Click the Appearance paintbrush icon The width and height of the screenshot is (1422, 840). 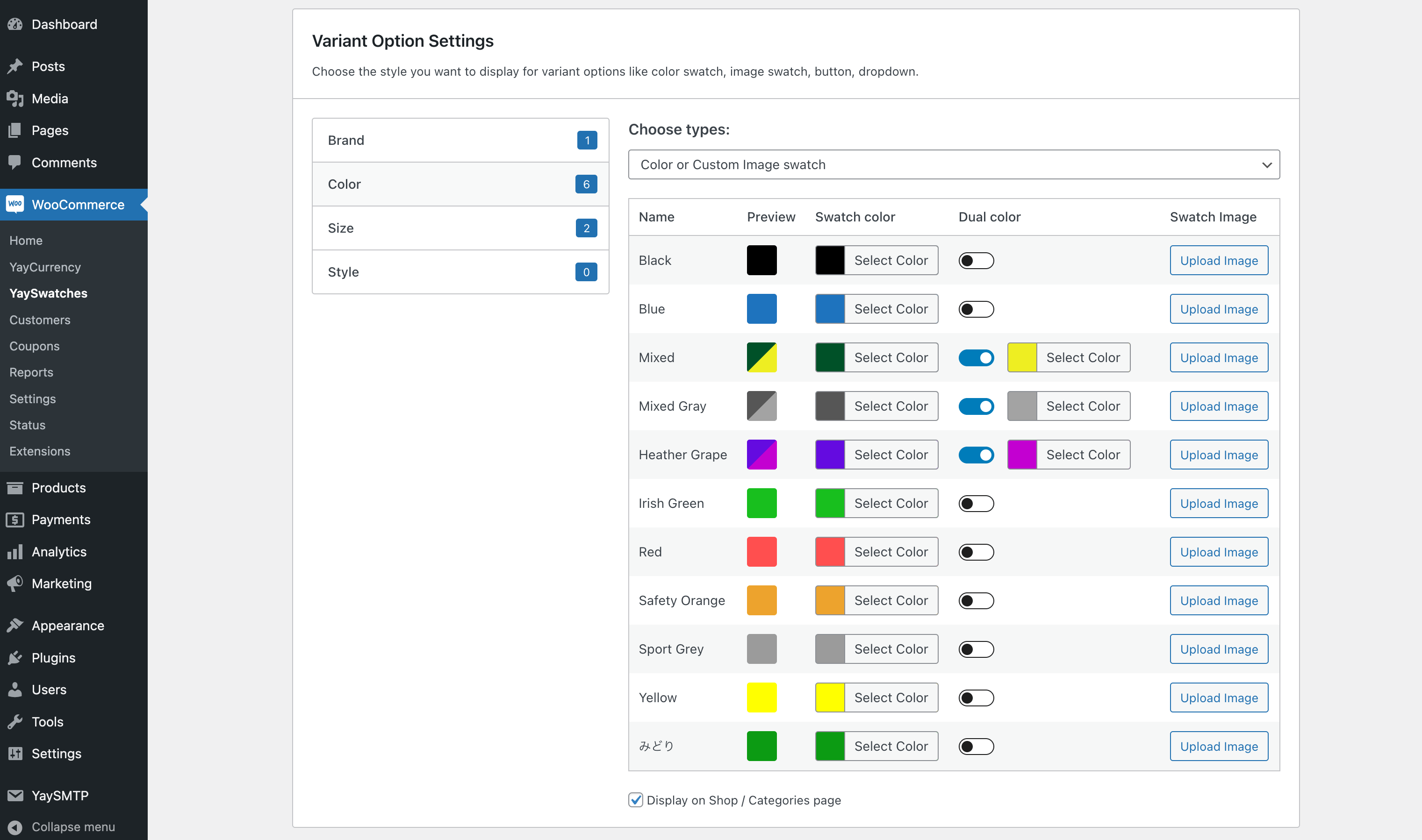coord(15,626)
